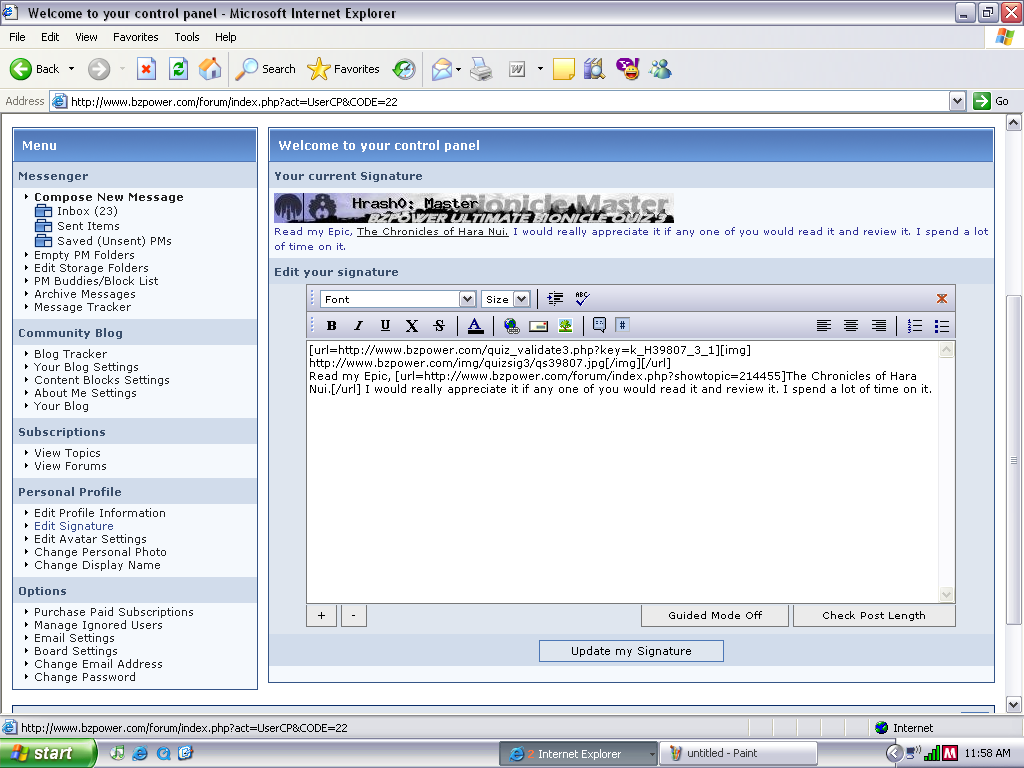Open the Favorites menu

pos(135,37)
